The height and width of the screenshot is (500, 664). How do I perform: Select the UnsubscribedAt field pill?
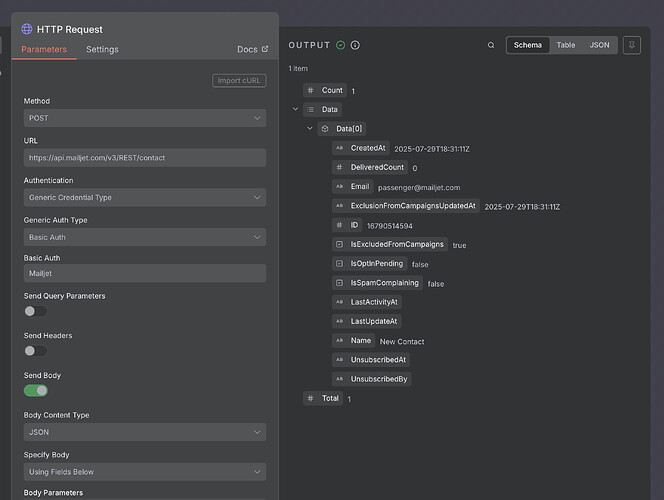pyautogui.click(x=371, y=360)
